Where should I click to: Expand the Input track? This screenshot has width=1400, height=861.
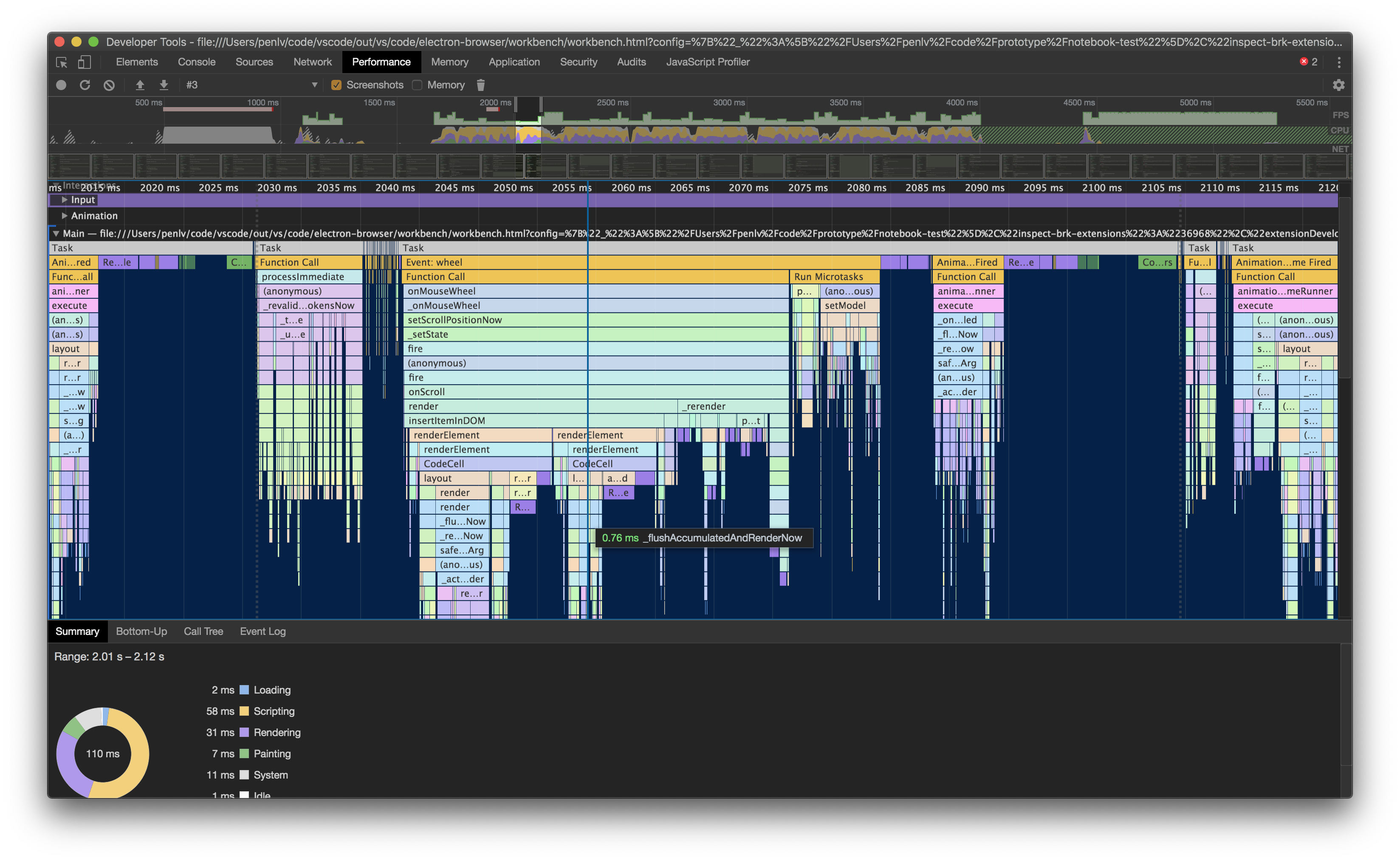[64, 200]
